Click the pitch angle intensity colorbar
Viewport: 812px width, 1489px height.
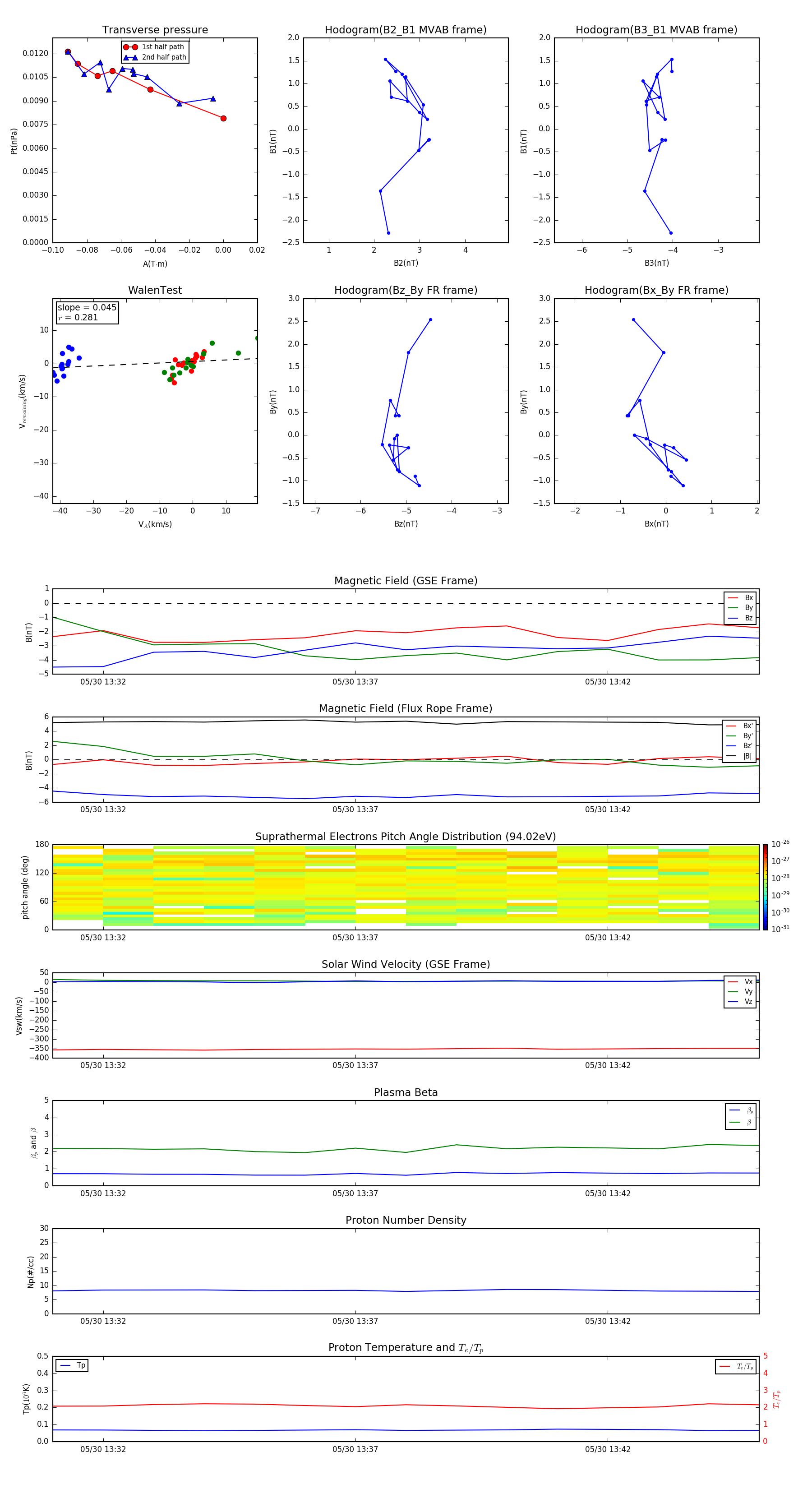click(765, 887)
